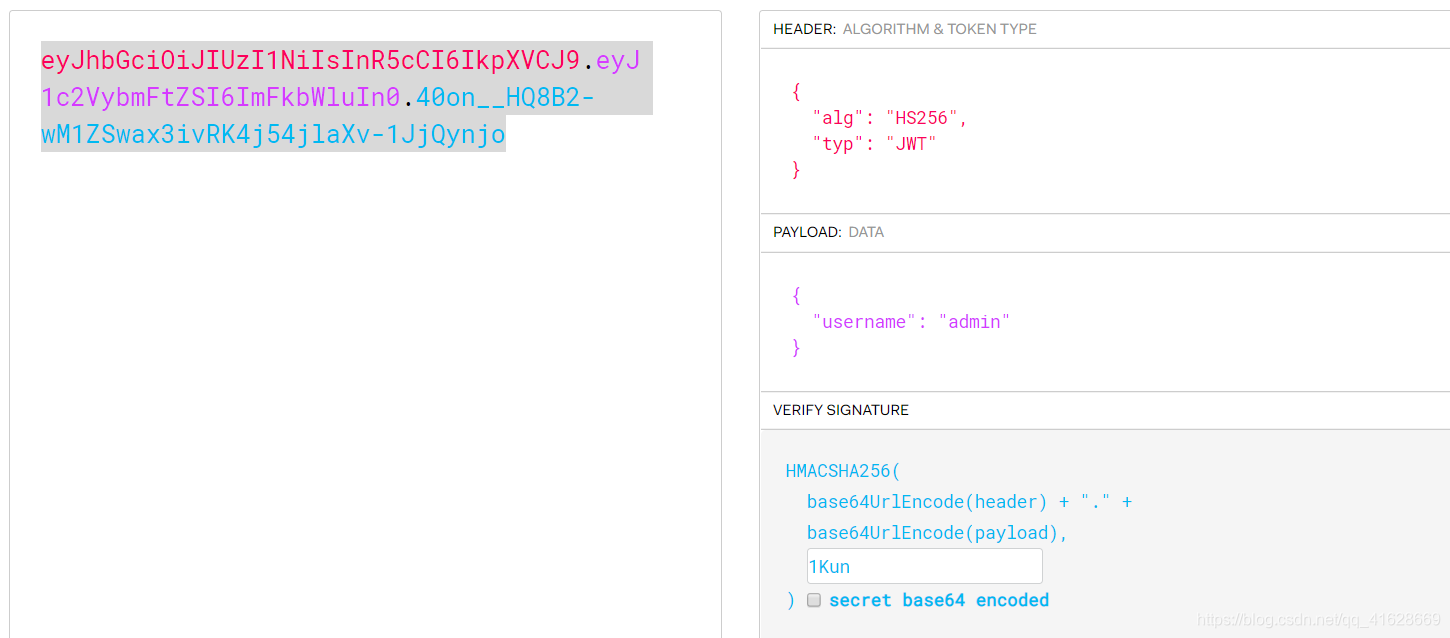Click the PAYLOAD: DATA section label
Screen dimensions: 1450x638
coord(828,232)
